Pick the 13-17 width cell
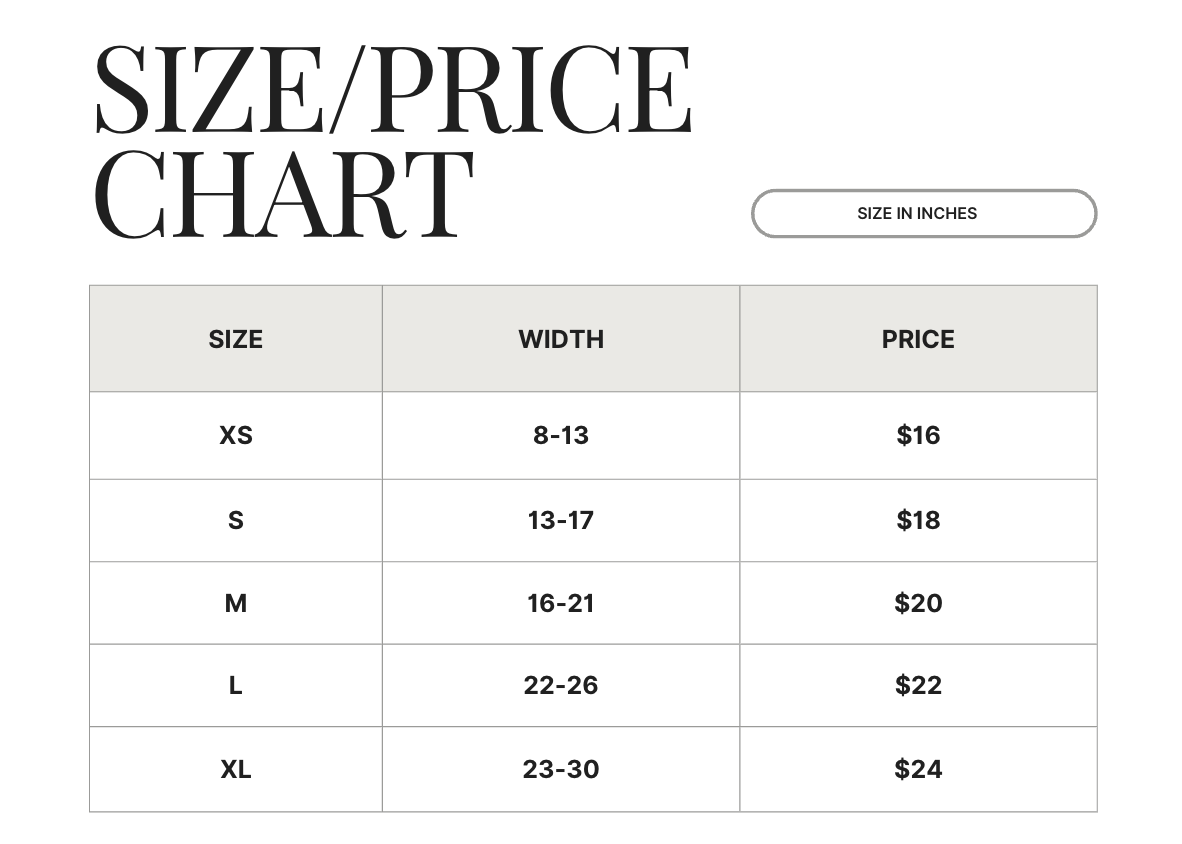 [x=561, y=520]
